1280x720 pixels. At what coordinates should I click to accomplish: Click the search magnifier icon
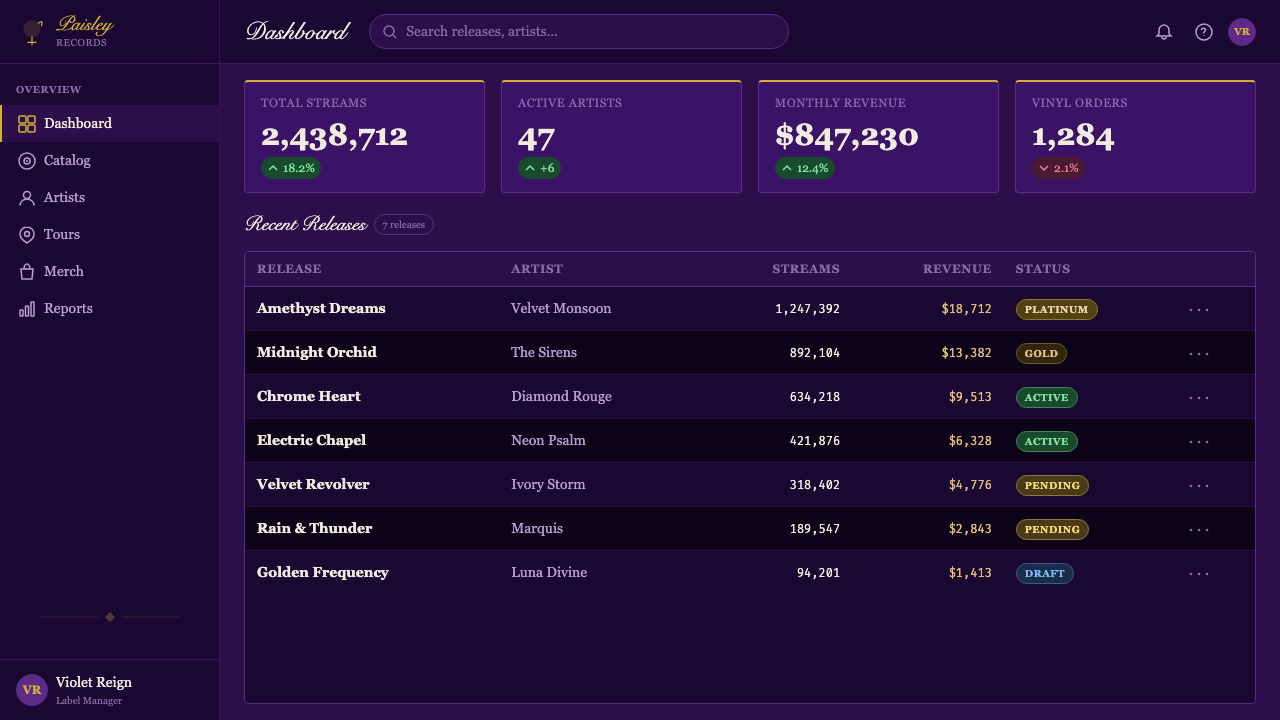[390, 32]
